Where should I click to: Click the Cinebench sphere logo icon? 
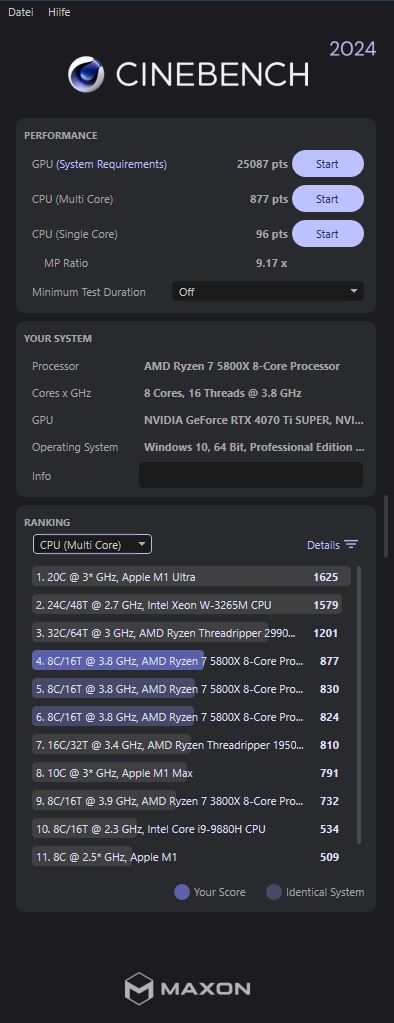(86, 74)
